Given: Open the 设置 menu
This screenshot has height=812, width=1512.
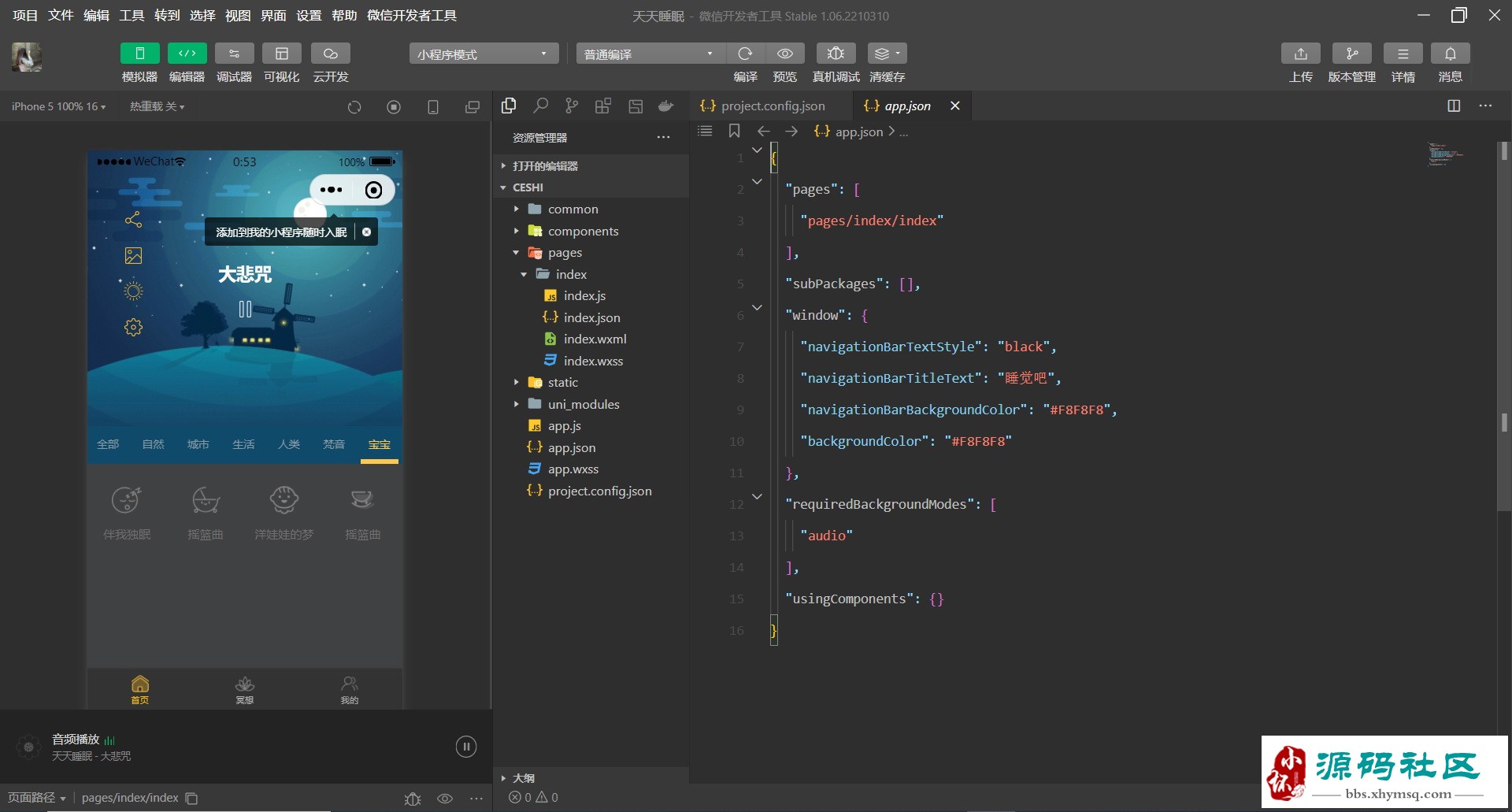Looking at the screenshot, I should point(309,15).
